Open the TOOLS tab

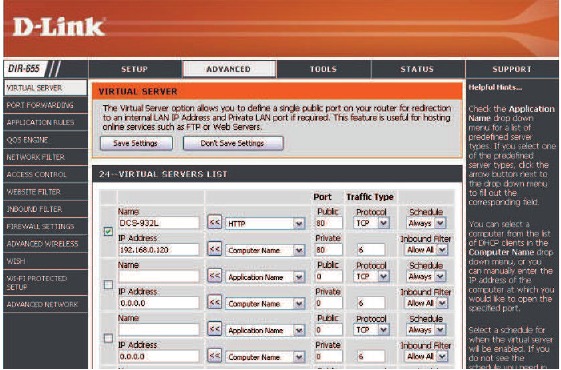coord(323,69)
